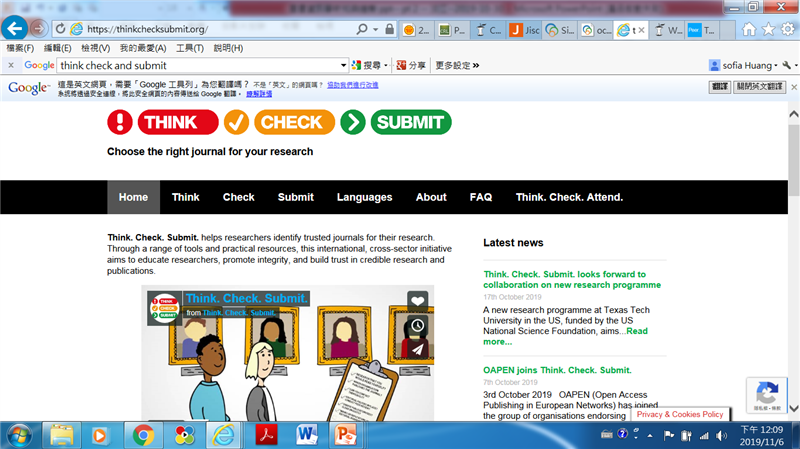The width and height of the screenshot is (800, 449).
Task: Click the favorites star icon
Action: point(768,29)
